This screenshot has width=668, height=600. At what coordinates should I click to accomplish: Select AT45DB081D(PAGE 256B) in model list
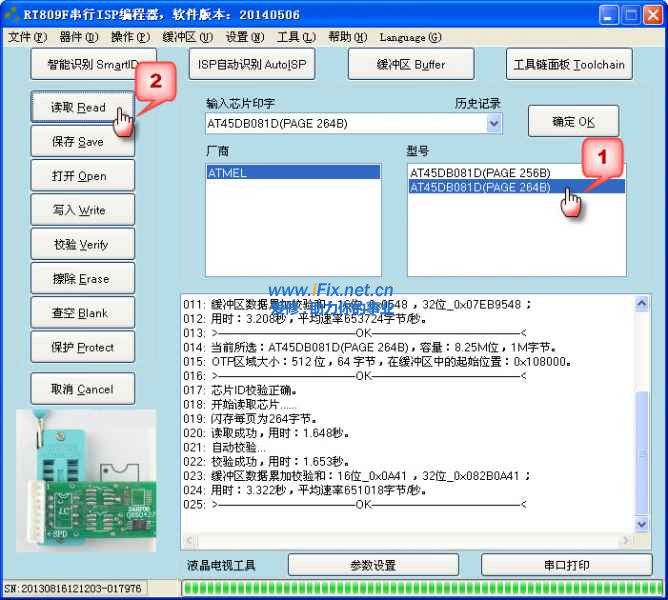coord(479,172)
